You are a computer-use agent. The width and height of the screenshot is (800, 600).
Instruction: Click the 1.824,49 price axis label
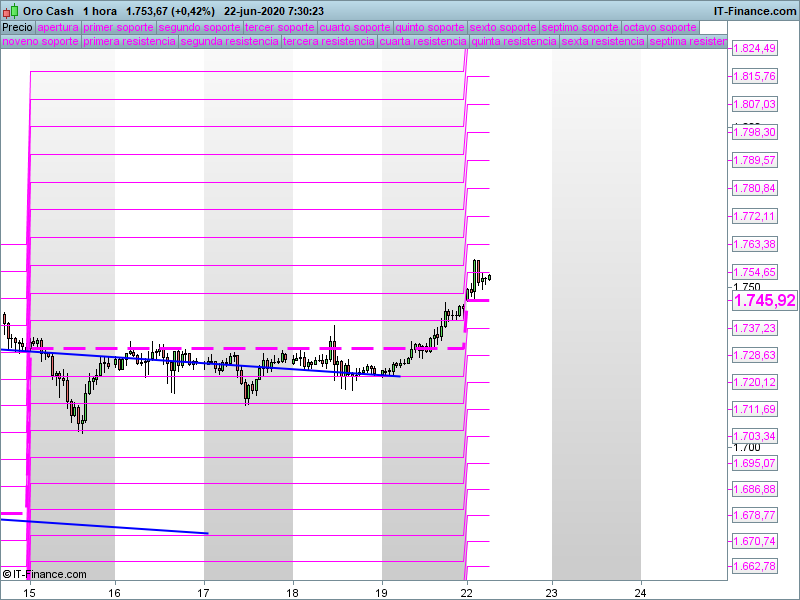(754, 49)
